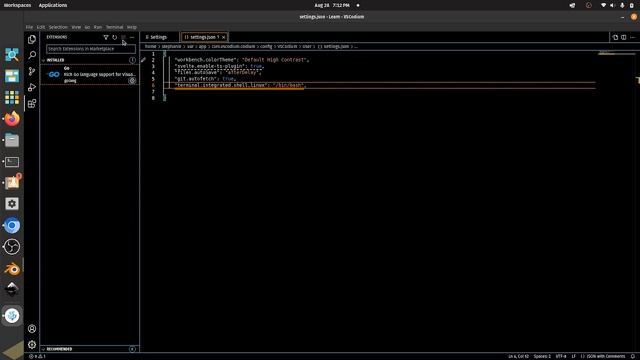The image size is (640, 360).
Task: Open changes icon in editor toolbar
Action: [615, 37]
